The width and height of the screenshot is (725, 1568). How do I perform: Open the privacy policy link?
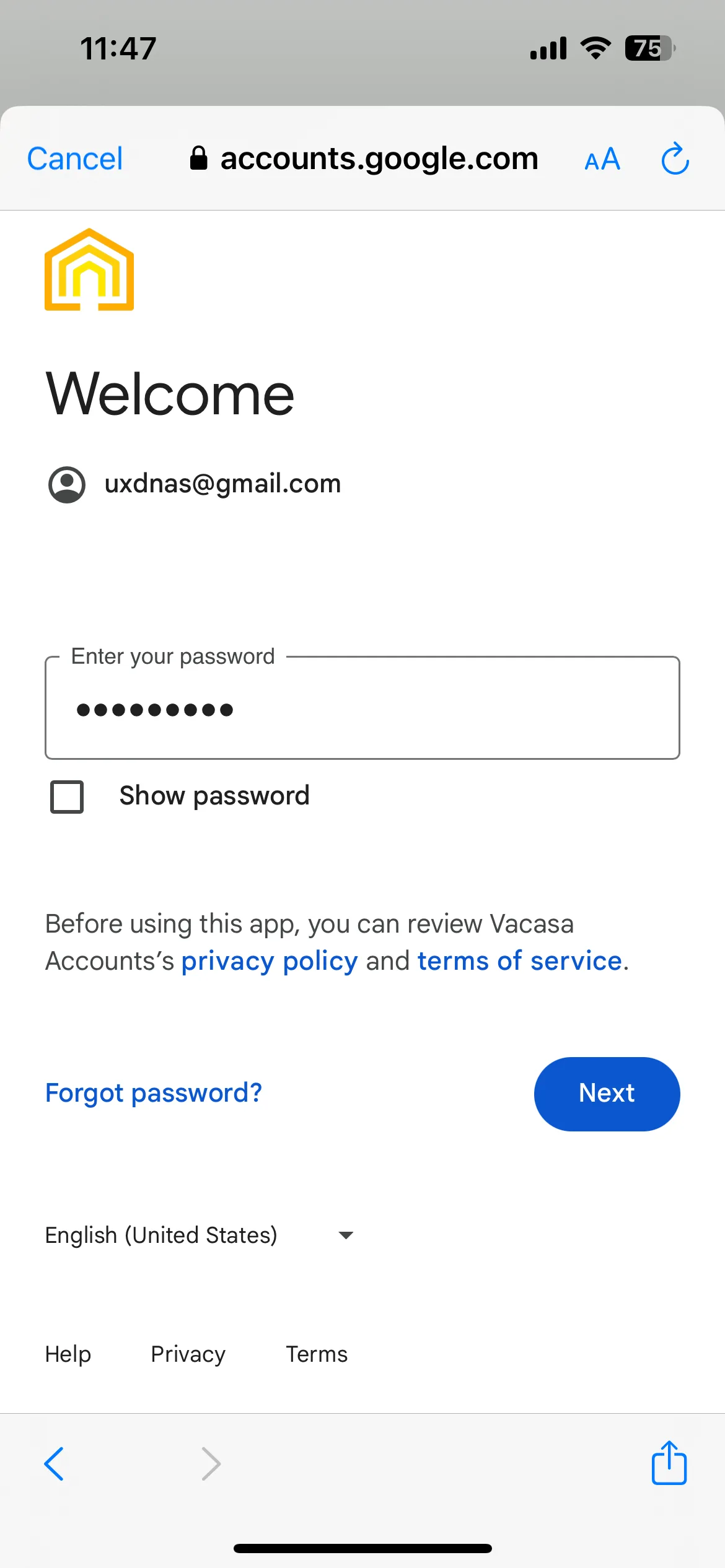point(270,962)
